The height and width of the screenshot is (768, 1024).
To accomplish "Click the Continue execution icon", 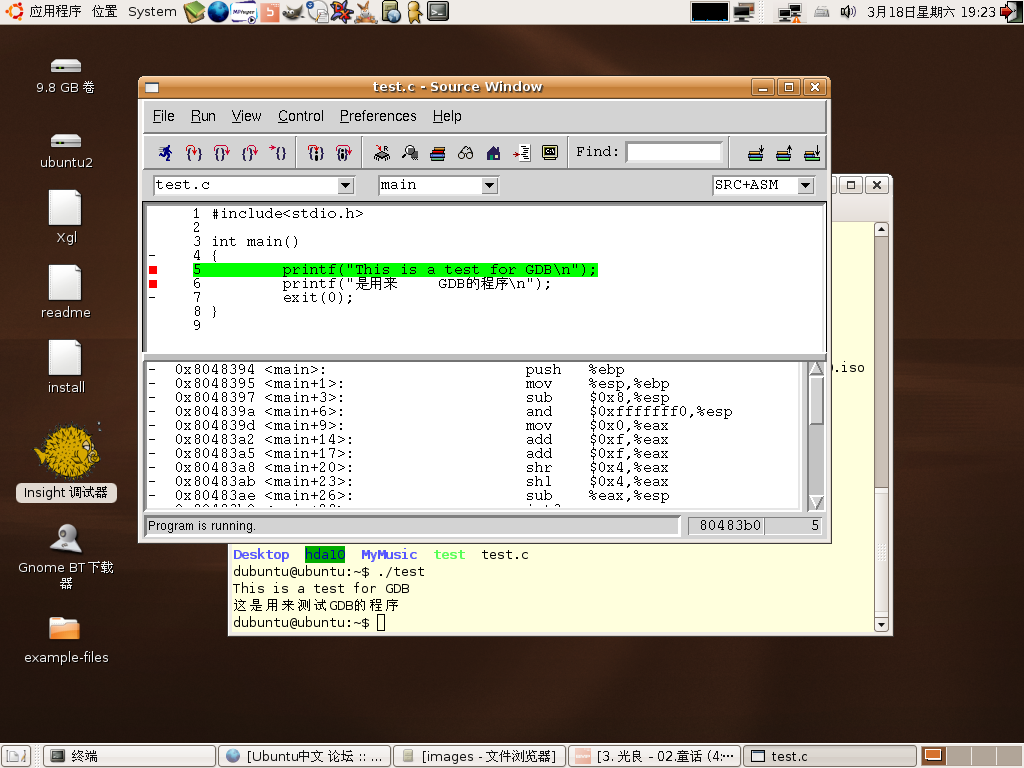I will tap(278, 153).
